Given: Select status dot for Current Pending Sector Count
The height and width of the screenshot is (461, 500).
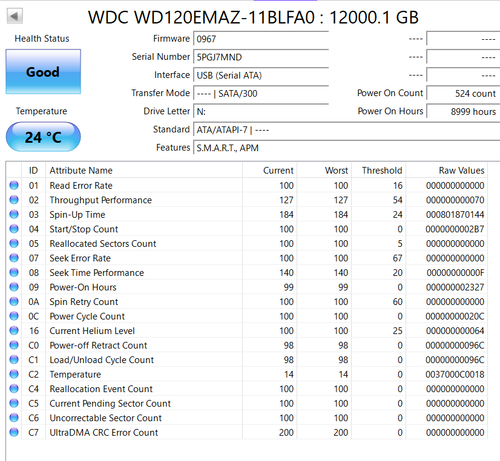Looking at the screenshot, I should pos(14,403).
